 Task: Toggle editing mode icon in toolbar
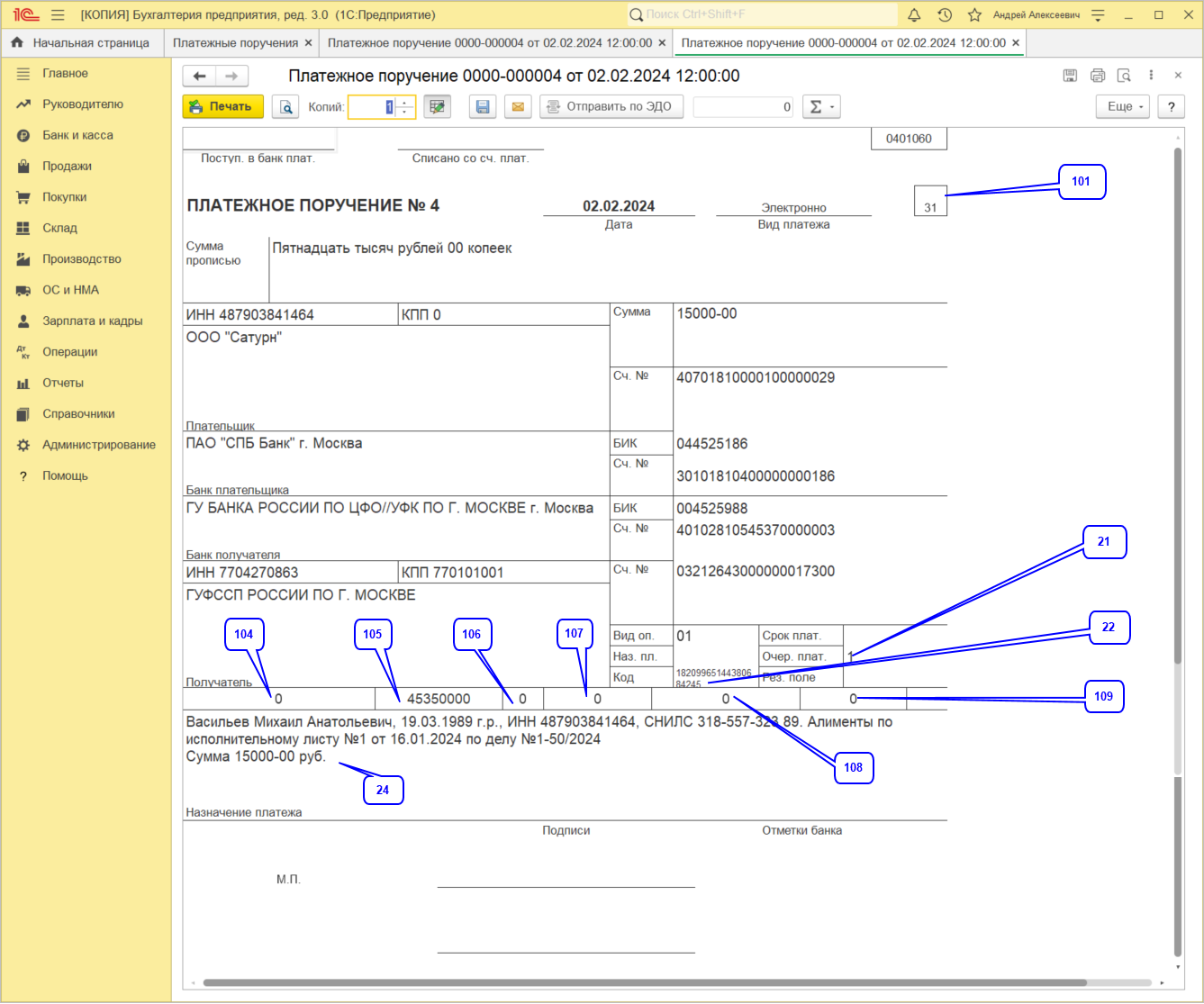coord(438,107)
